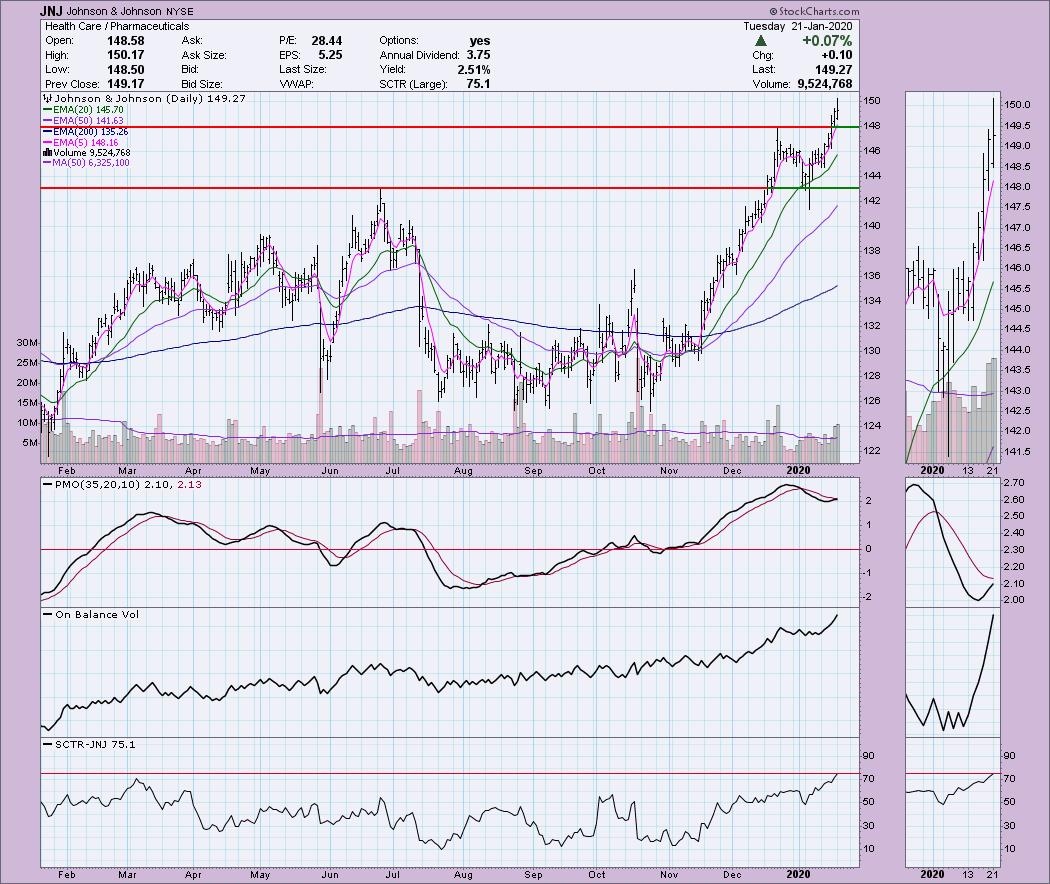The height and width of the screenshot is (884, 1050).
Task: Click the Annual Dividend value 3.75
Action: pos(478,55)
